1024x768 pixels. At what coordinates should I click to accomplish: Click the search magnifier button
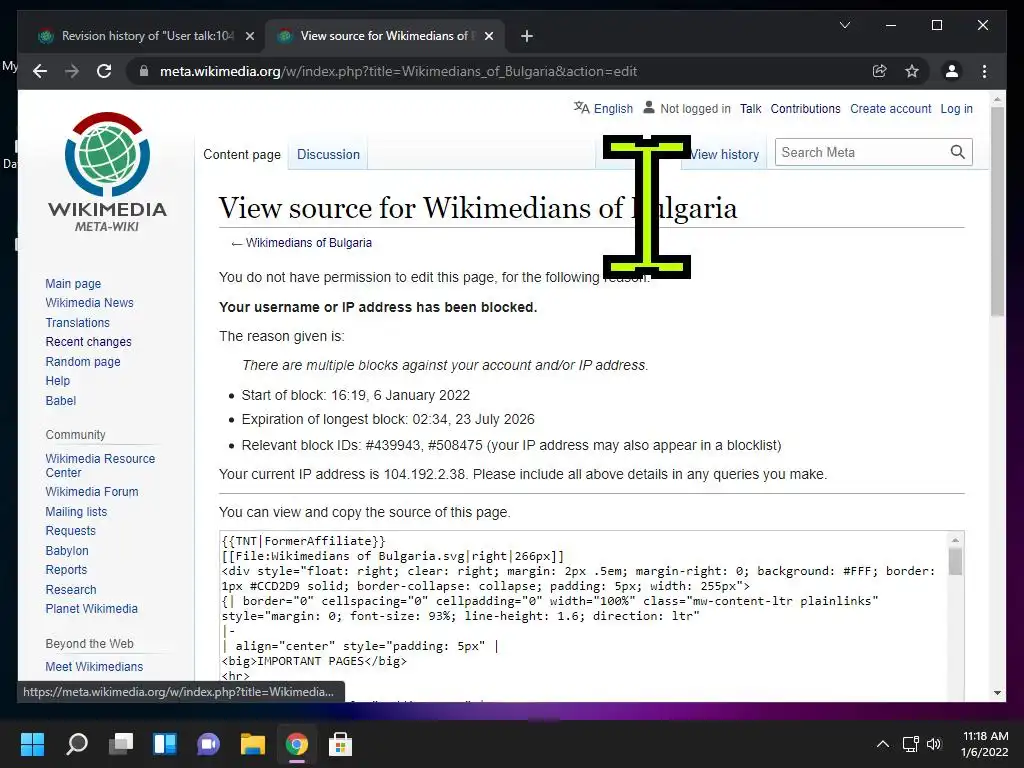[x=957, y=152]
